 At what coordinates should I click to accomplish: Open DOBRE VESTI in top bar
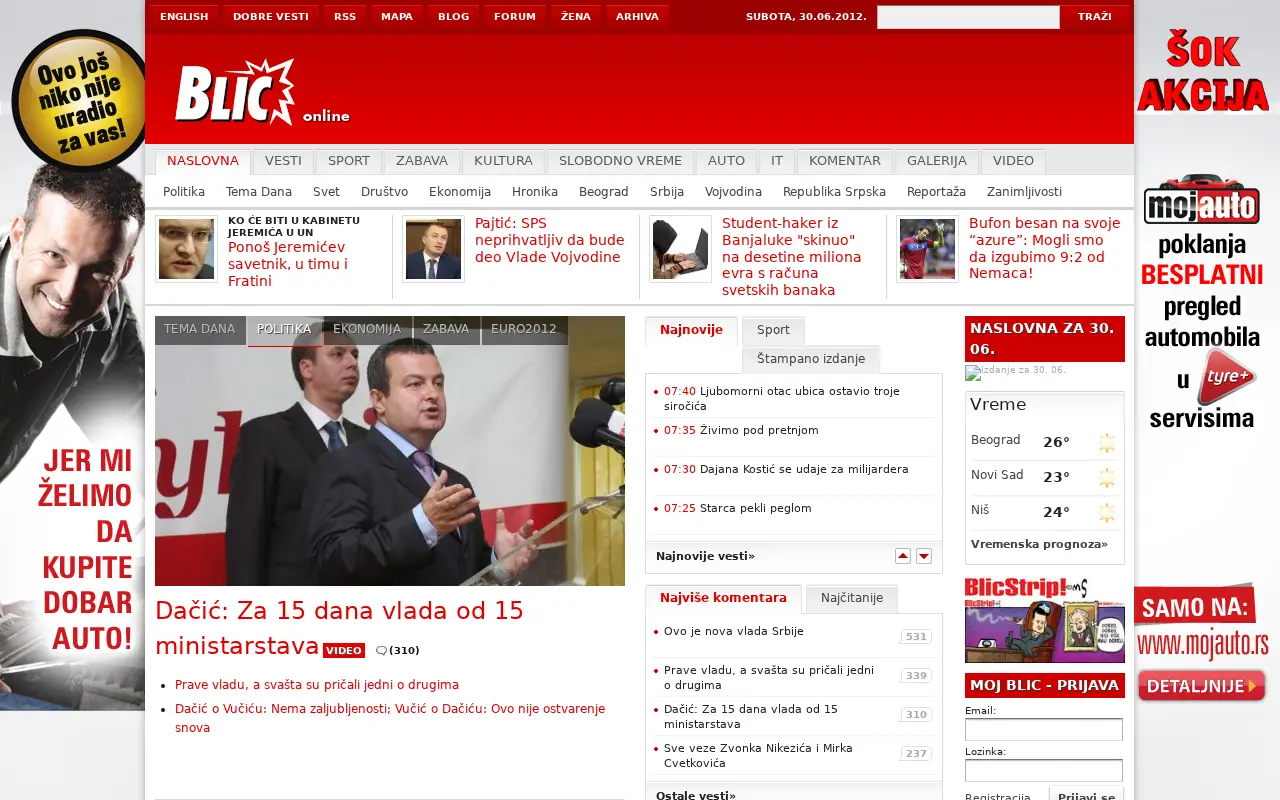[271, 17]
